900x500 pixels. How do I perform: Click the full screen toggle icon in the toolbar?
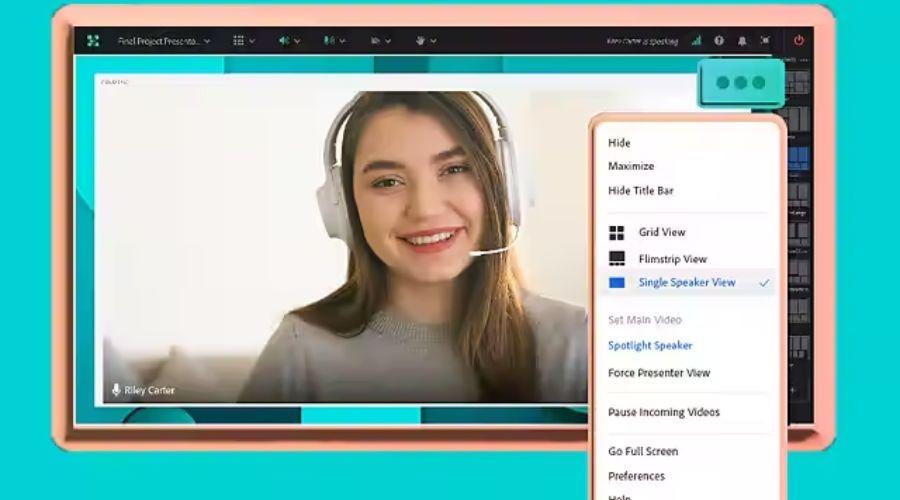765,41
